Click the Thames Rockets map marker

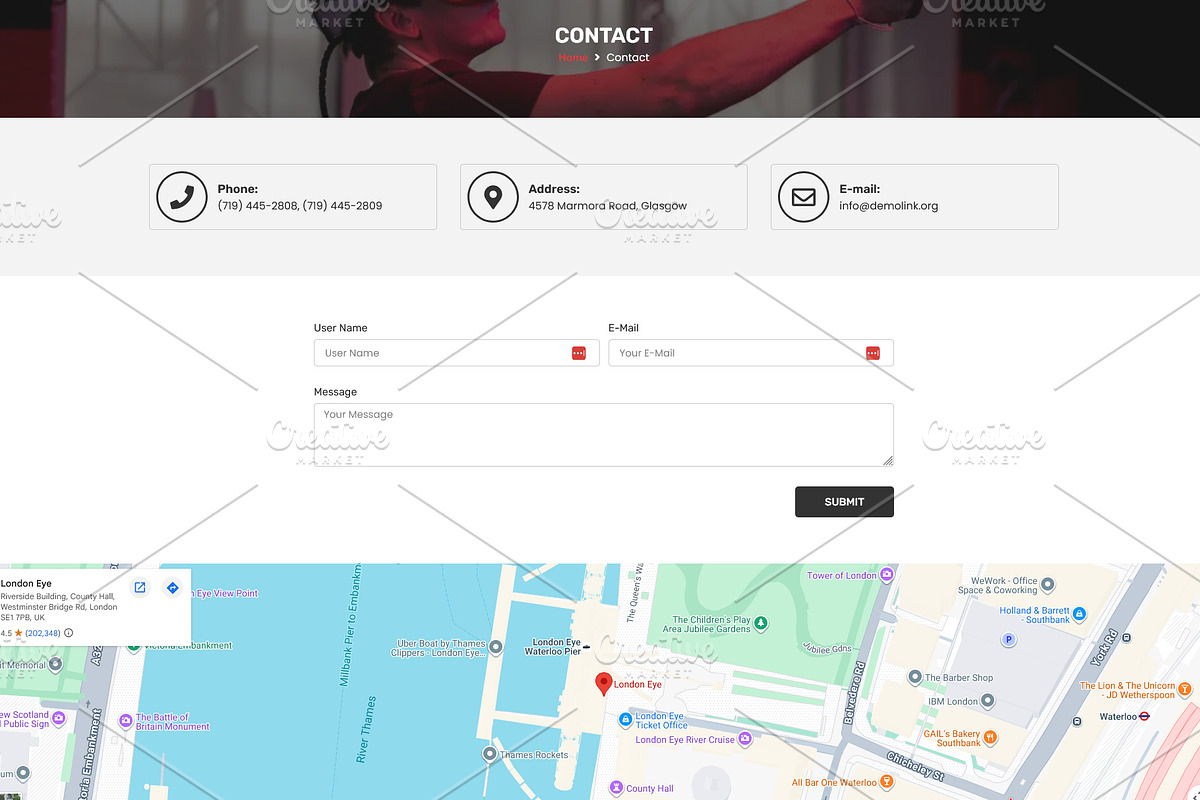click(489, 753)
